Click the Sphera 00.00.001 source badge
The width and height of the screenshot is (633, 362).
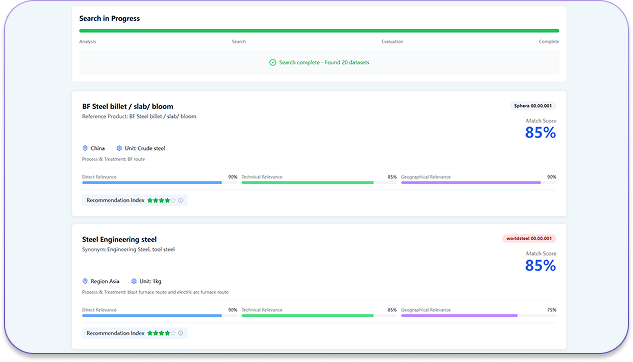click(x=533, y=106)
